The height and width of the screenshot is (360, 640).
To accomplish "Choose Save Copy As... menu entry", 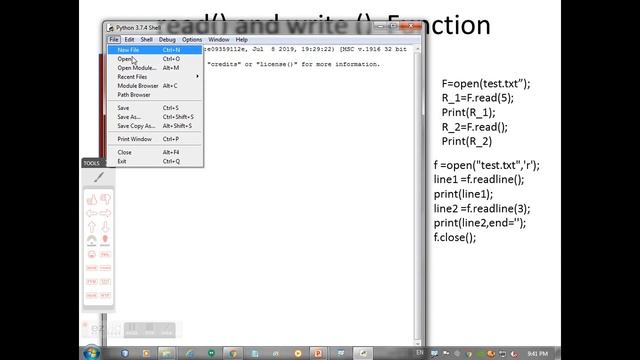I will point(155,126).
